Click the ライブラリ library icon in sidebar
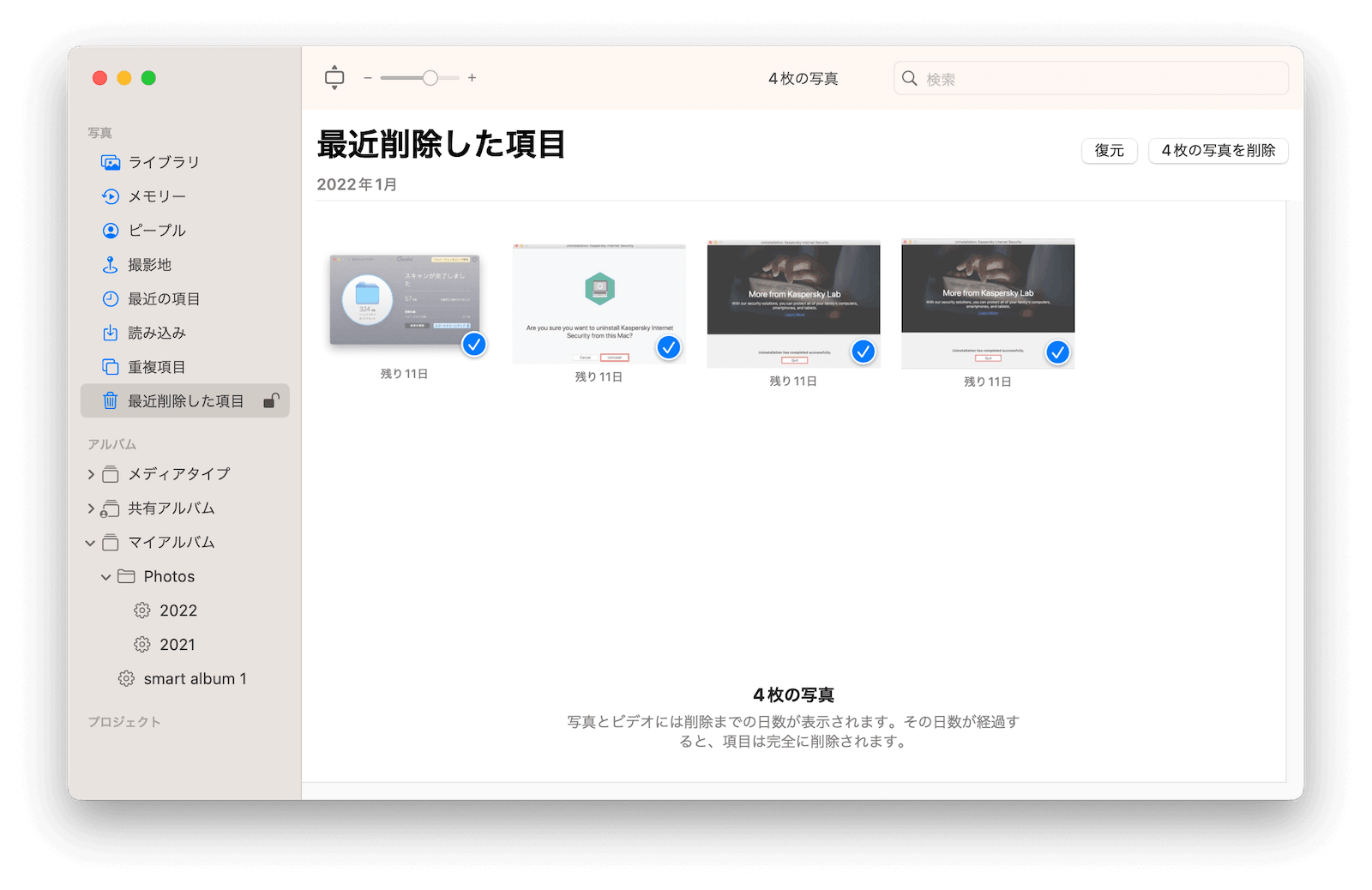The width and height of the screenshot is (1372, 890). (x=111, y=162)
